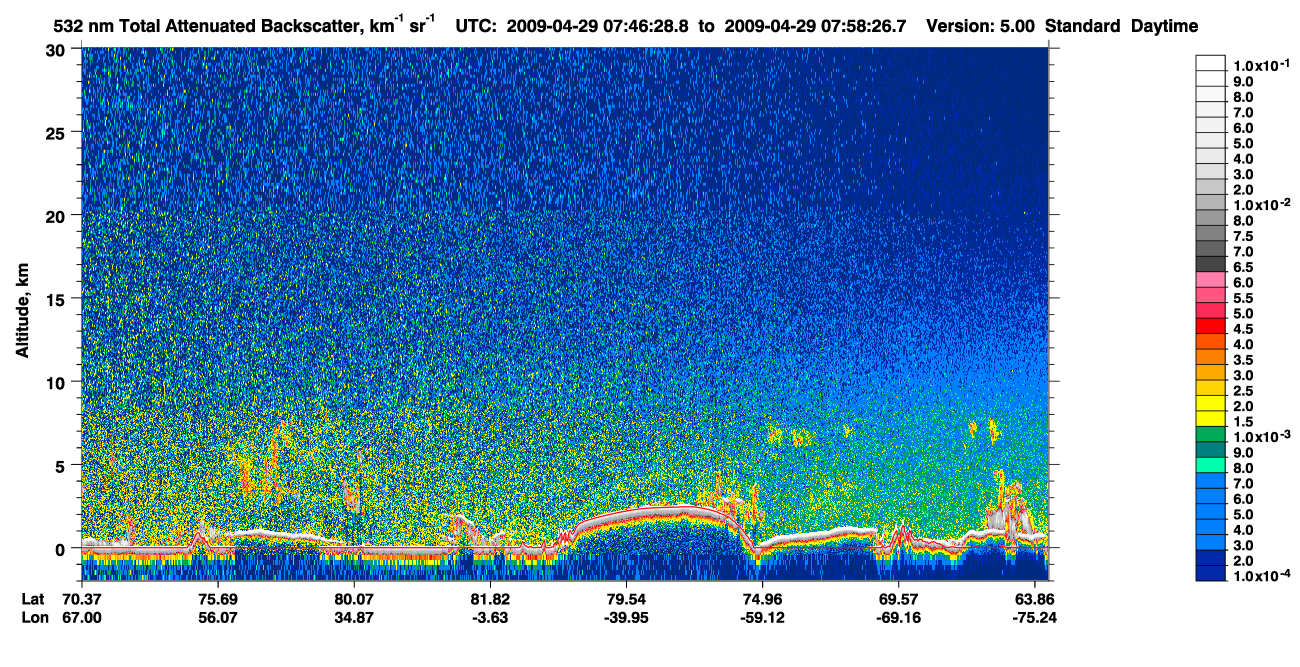This screenshot has width=1300, height=667.
Task: Click the 'Lon' row label
Action: 33,617
